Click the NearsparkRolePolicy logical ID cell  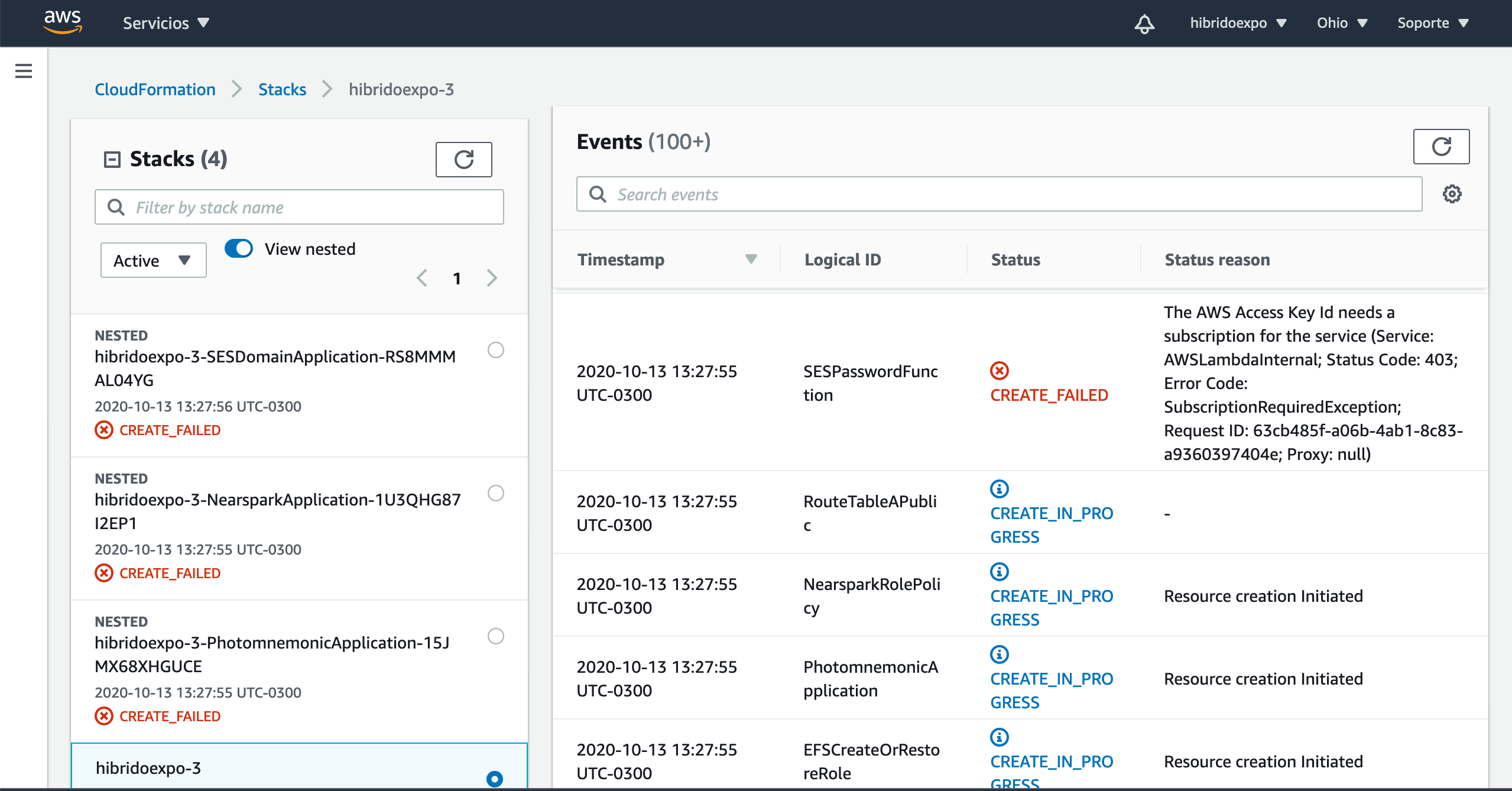872,596
